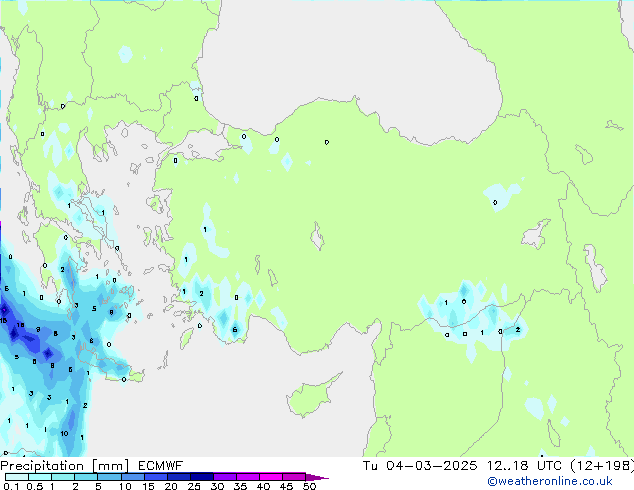Select the 30–35 mm purple legend box
634x490 pixels.
pyautogui.click(x=224, y=477)
